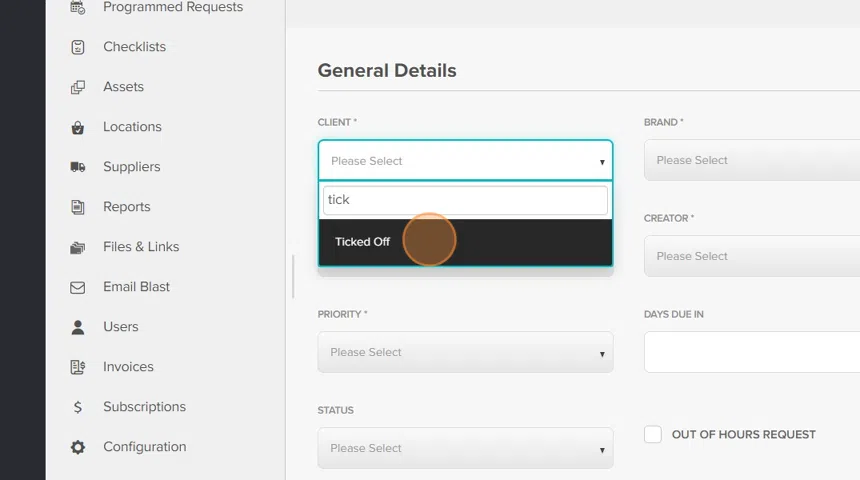860x480 pixels.
Task: Click the Checklists clipboard icon
Action: pyautogui.click(x=78, y=47)
